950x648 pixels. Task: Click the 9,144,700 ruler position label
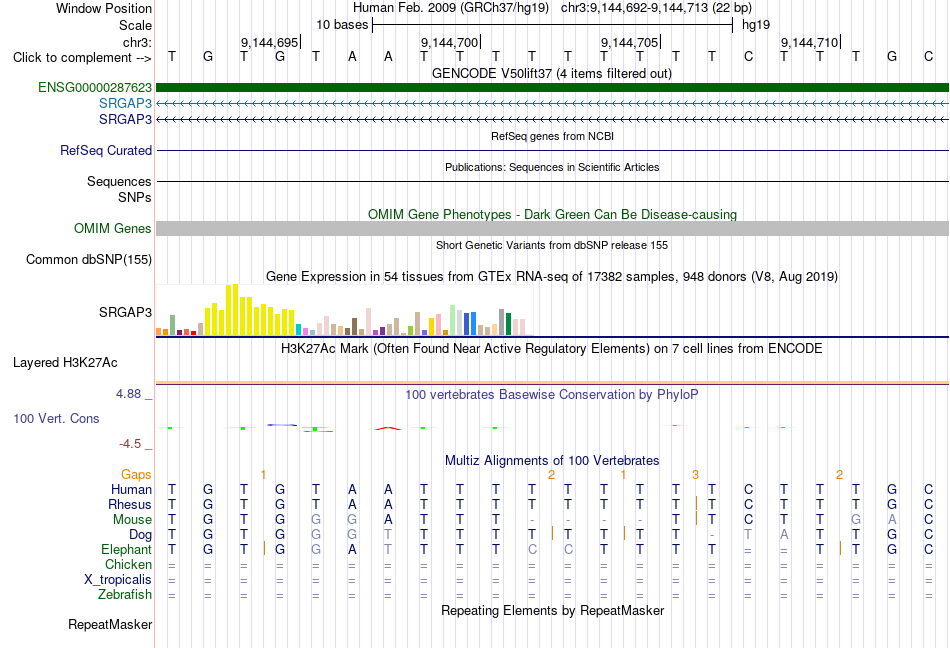tap(450, 42)
